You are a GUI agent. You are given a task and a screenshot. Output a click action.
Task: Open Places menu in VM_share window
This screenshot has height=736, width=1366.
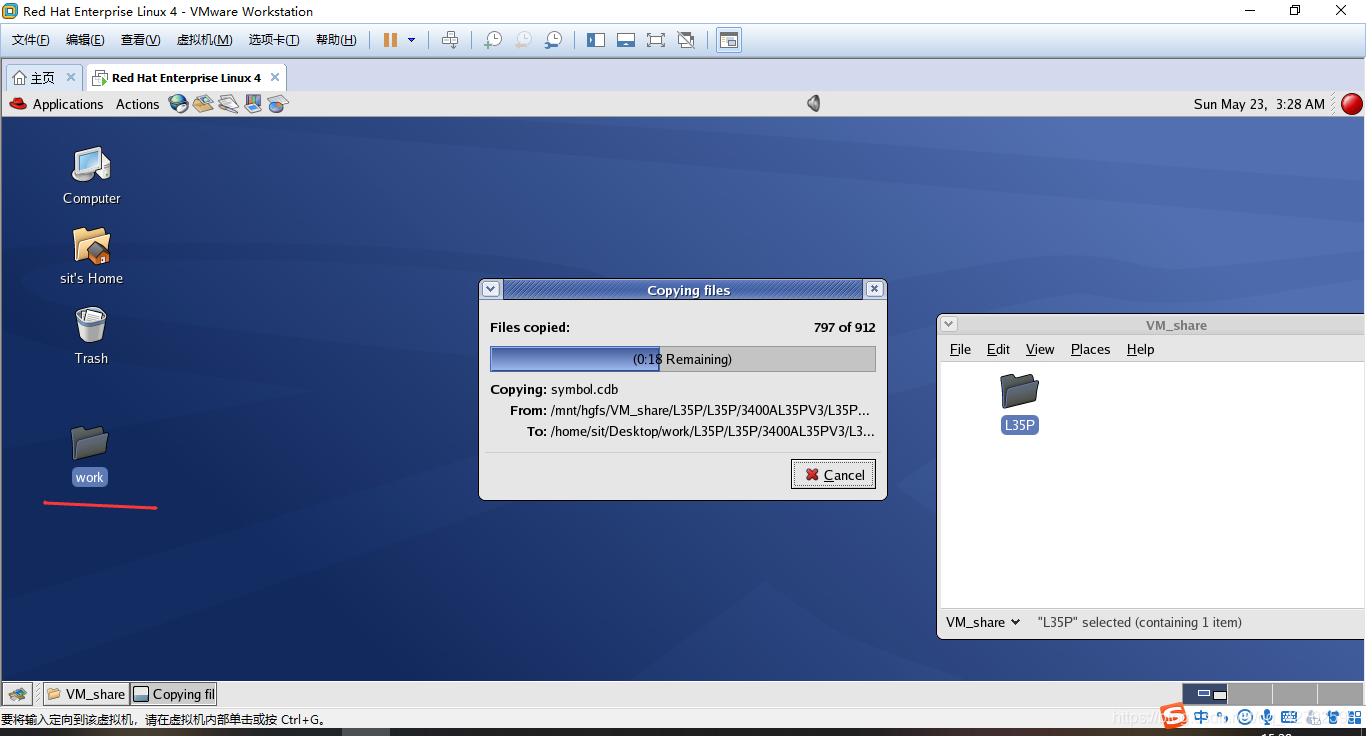click(1090, 349)
